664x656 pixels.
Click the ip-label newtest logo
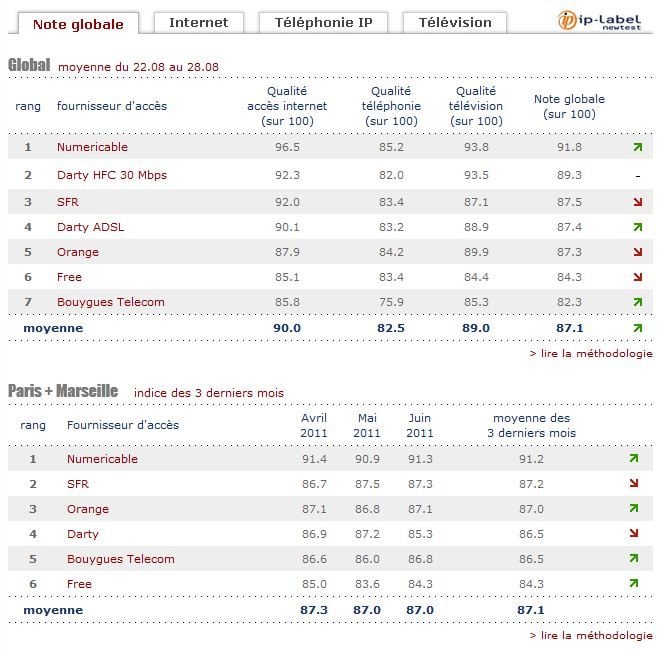point(603,22)
